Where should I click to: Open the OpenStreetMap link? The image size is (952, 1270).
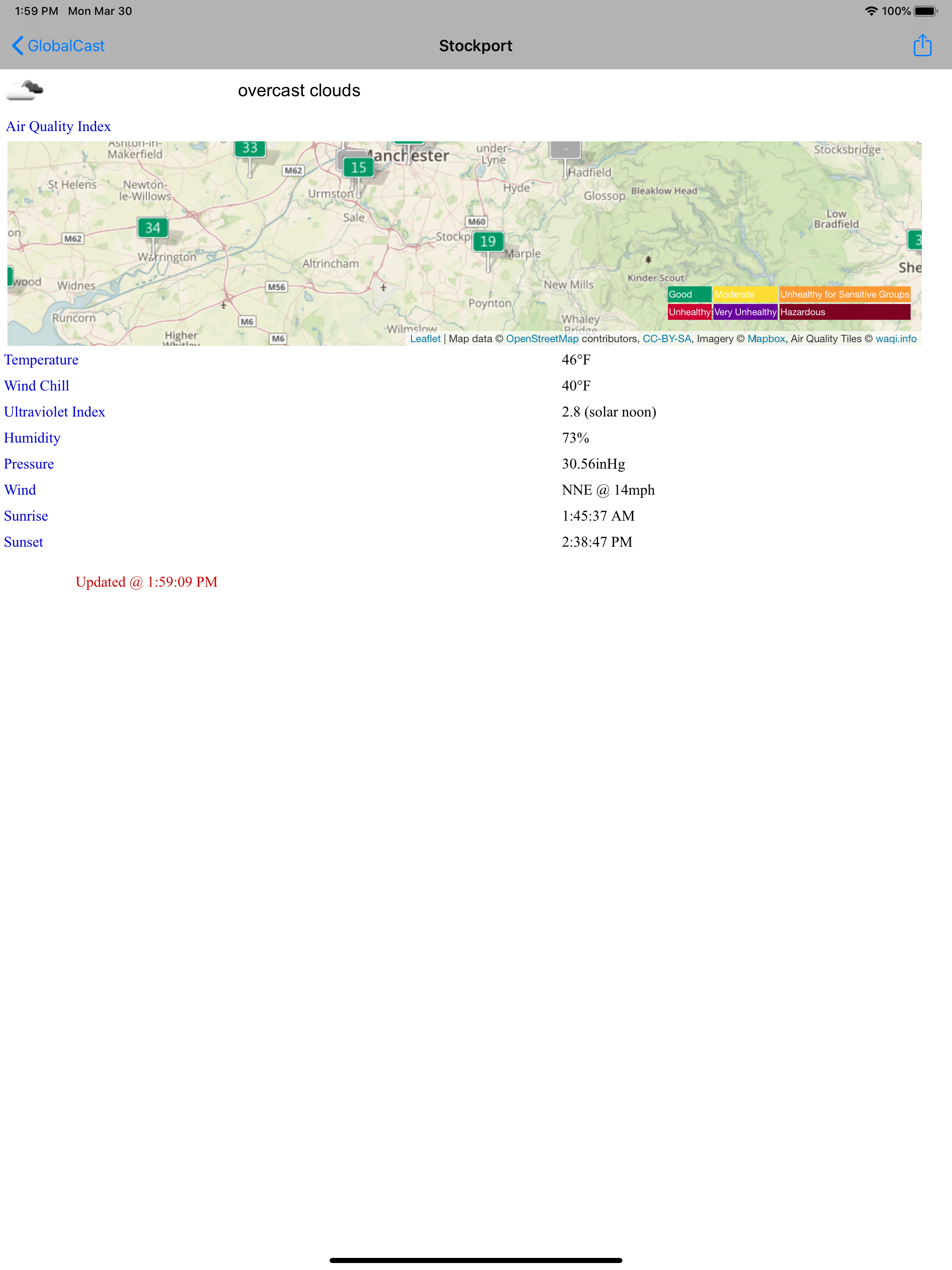[542, 339]
